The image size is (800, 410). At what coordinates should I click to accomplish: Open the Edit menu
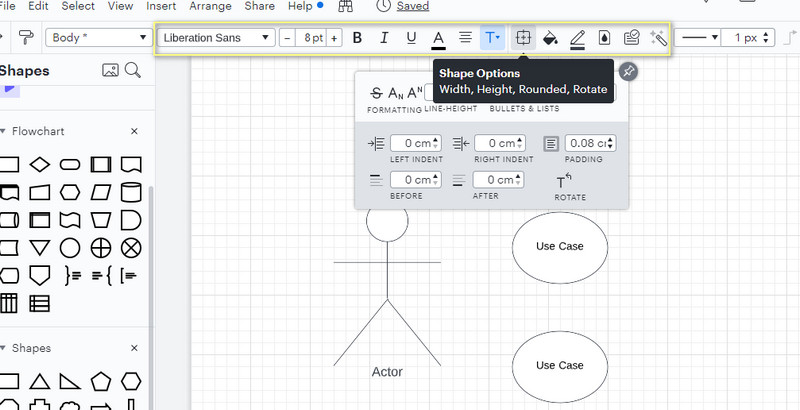tap(38, 6)
